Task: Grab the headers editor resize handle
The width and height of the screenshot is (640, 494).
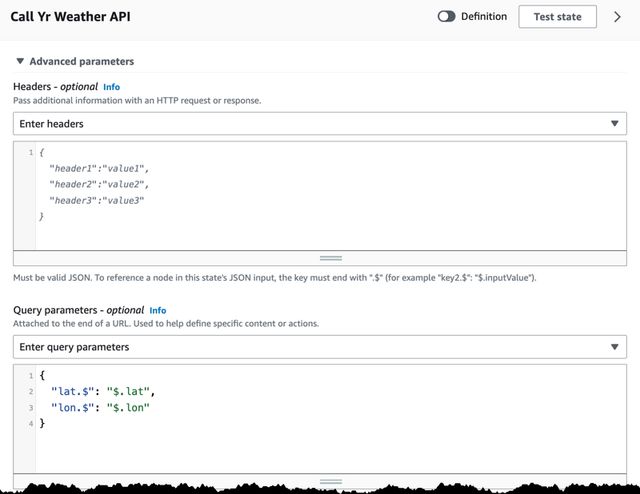Action: pos(331,258)
